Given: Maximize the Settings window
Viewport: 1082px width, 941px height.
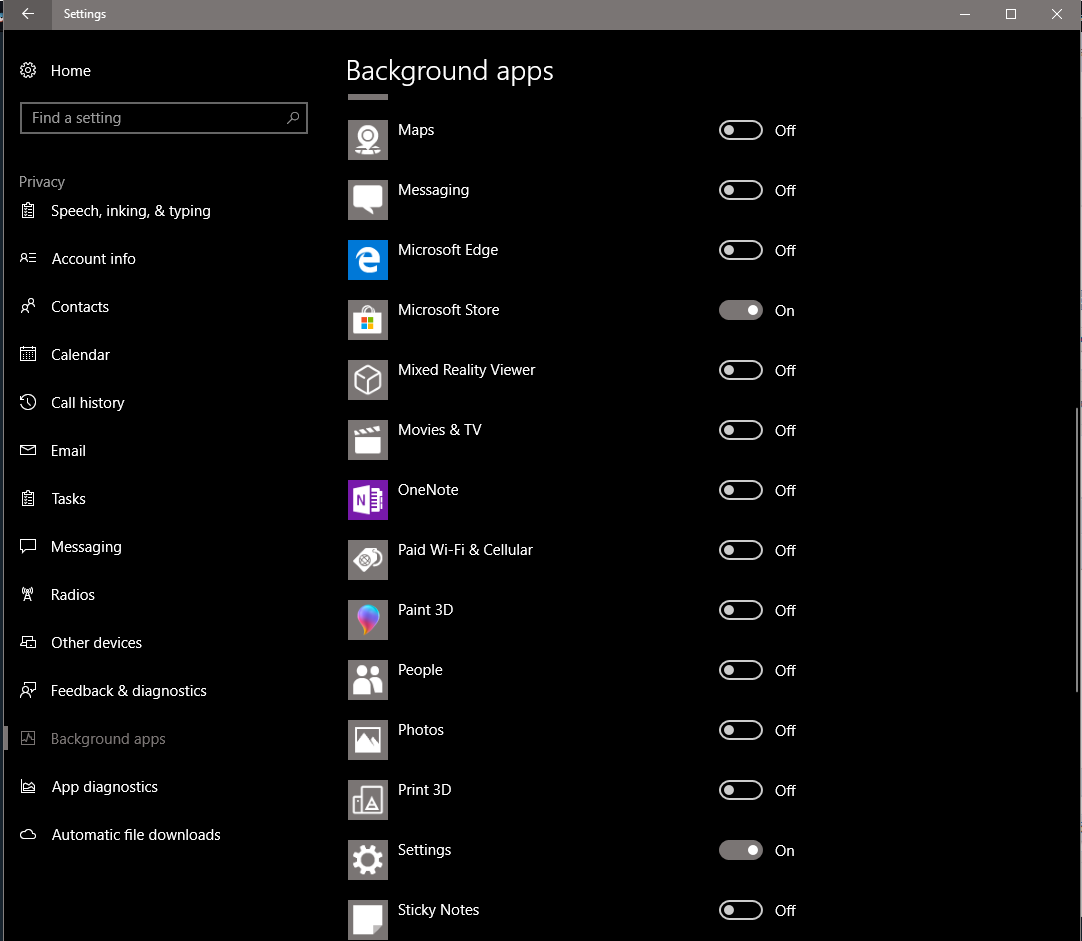Looking at the screenshot, I should tap(1011, 14).
